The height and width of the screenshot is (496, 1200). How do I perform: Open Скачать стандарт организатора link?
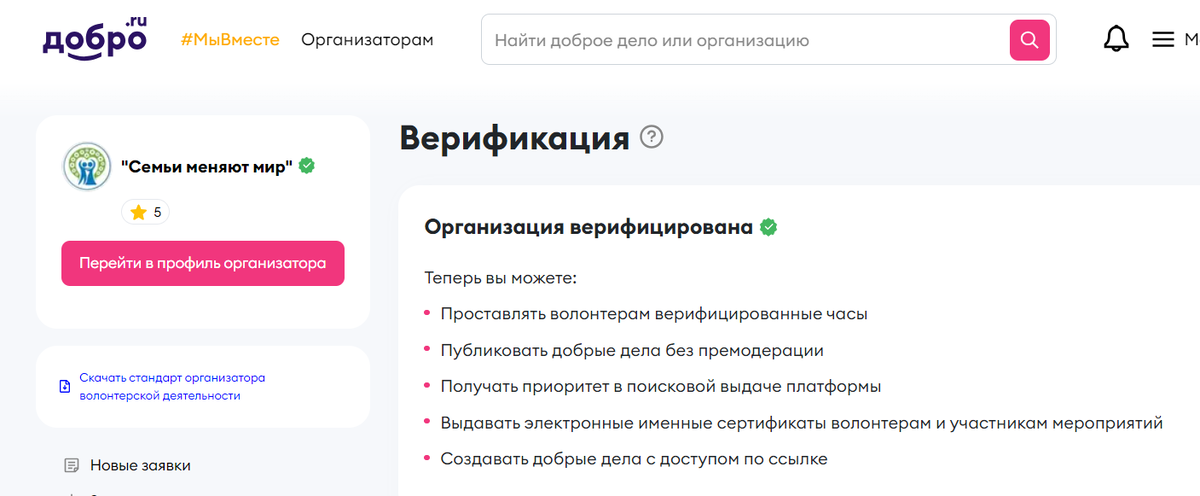[x=172, y=387]
